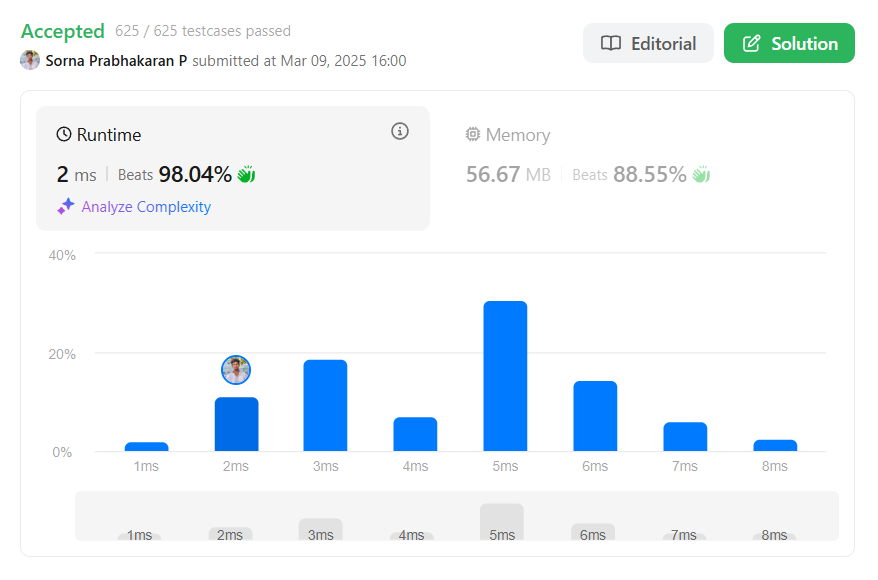
Task: Open the Editorial
Action: [648, 43]
